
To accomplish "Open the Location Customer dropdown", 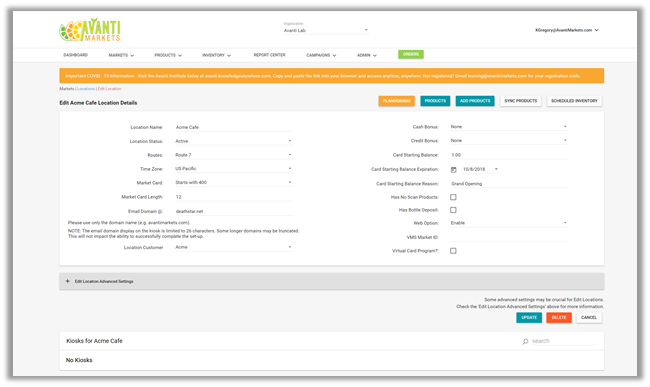I will 233,247.
